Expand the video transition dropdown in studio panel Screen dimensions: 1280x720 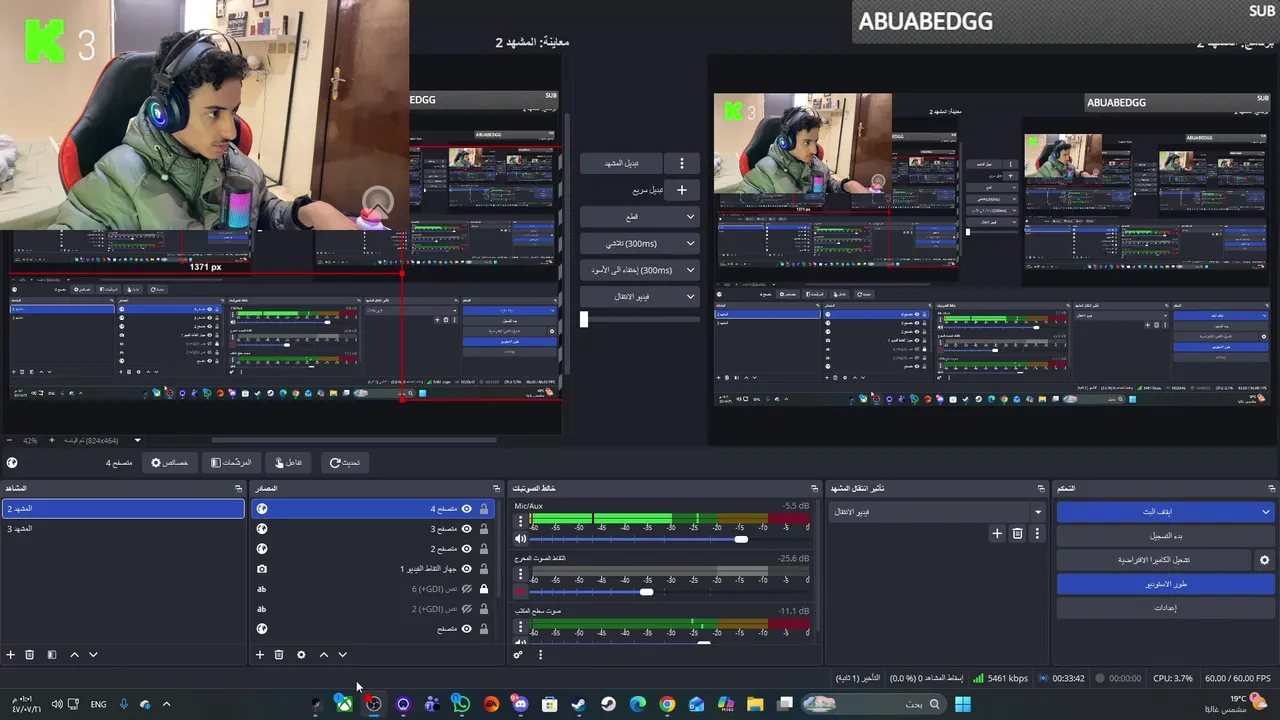click(690, 297)
